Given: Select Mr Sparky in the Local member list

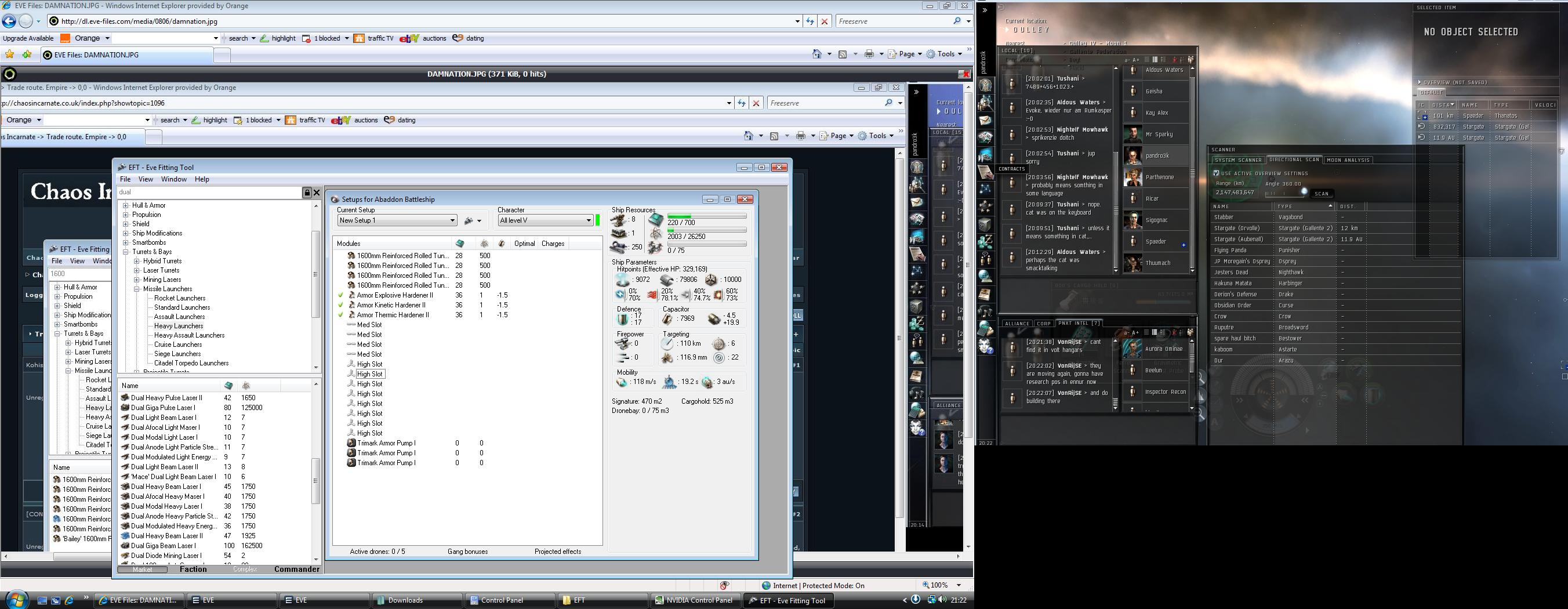Looking at the screenshot, I should (x=1156, y=135).
